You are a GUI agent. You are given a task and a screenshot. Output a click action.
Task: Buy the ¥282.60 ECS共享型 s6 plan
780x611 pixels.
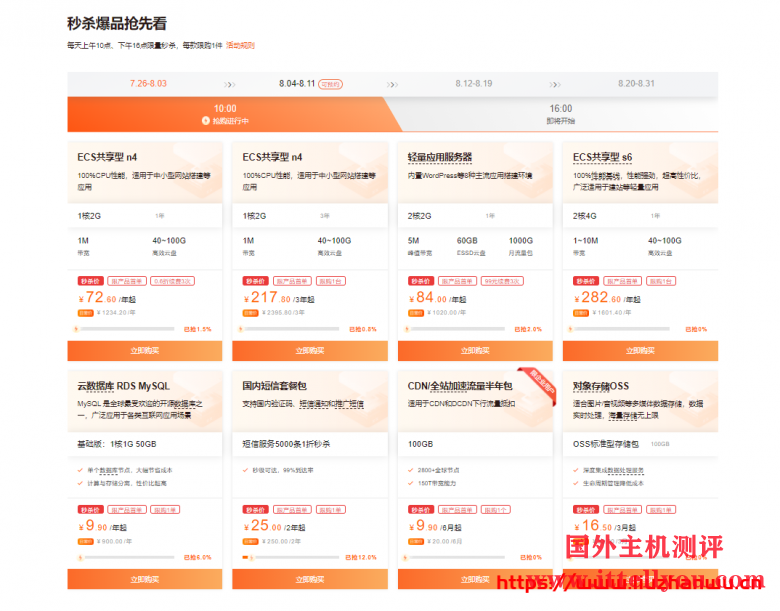coord(640,351)
